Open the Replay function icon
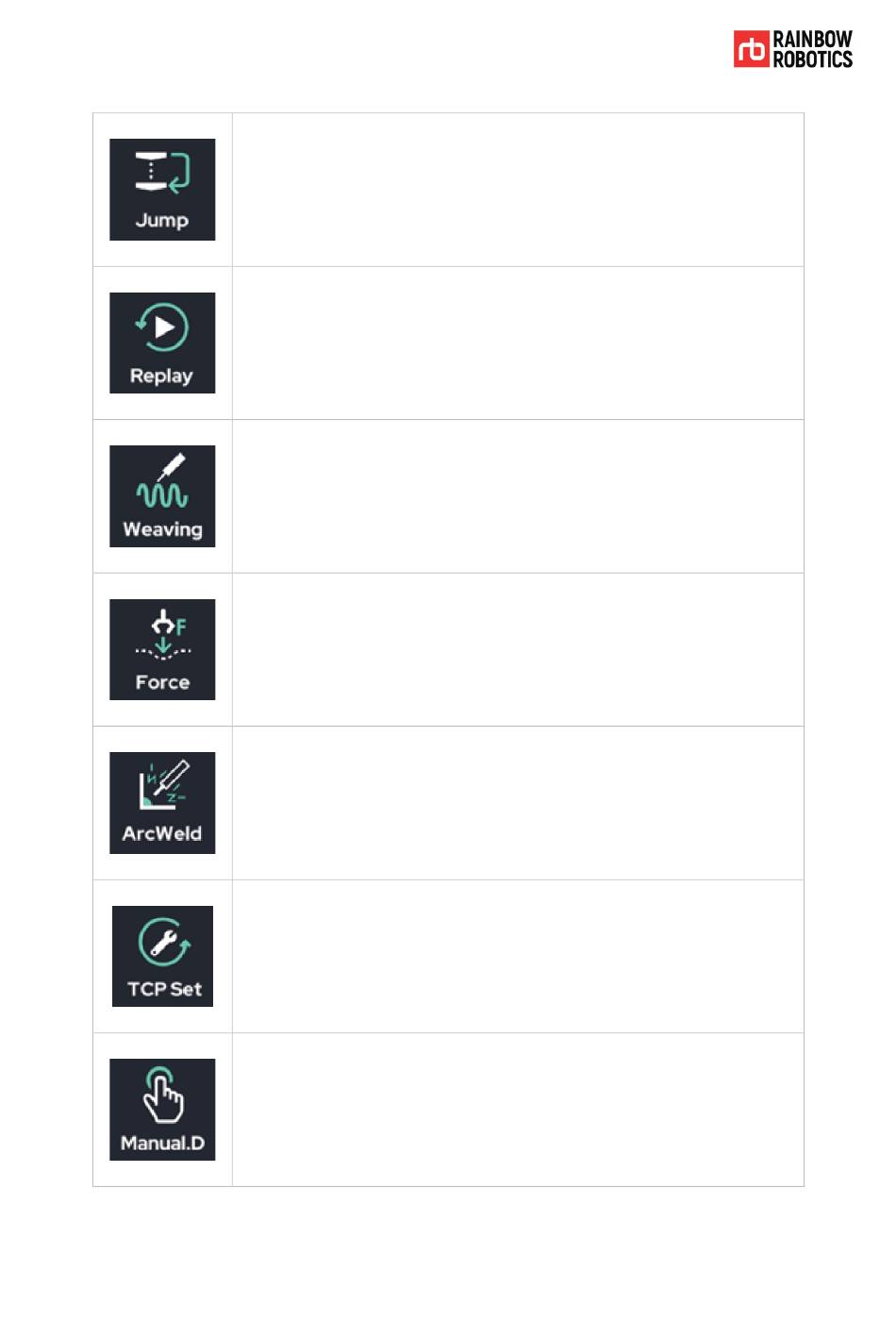 tap(162, 343)
